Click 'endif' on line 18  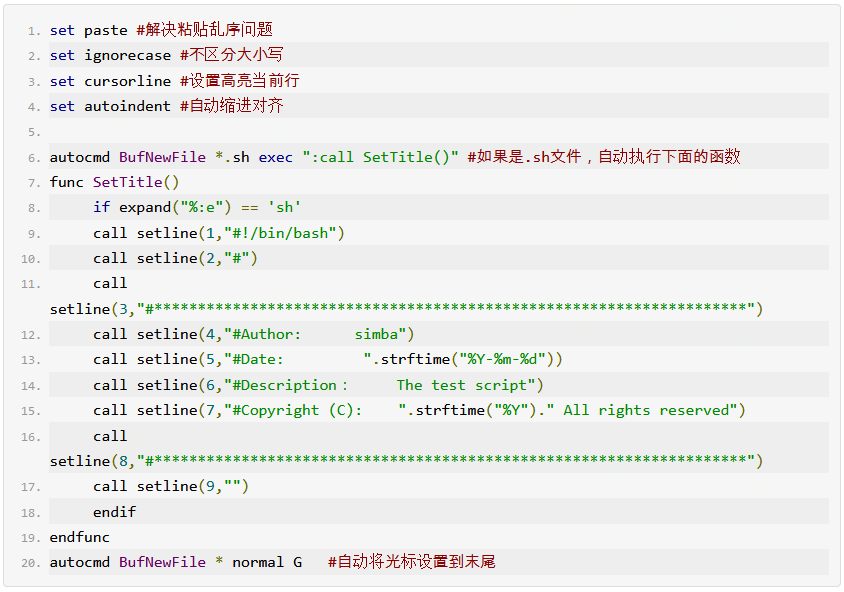[115, 512]
